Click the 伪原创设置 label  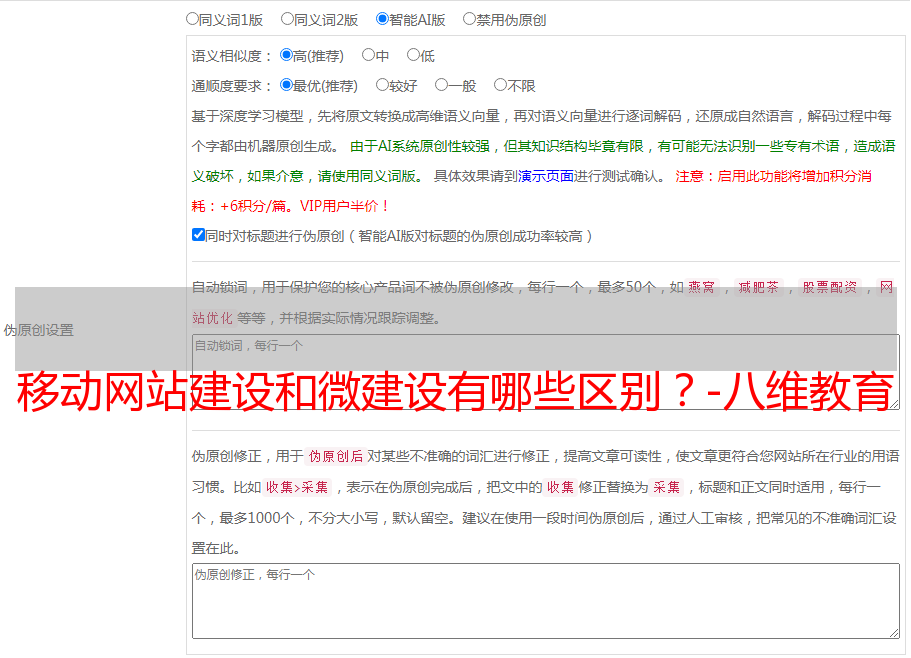tap(38, 330)
